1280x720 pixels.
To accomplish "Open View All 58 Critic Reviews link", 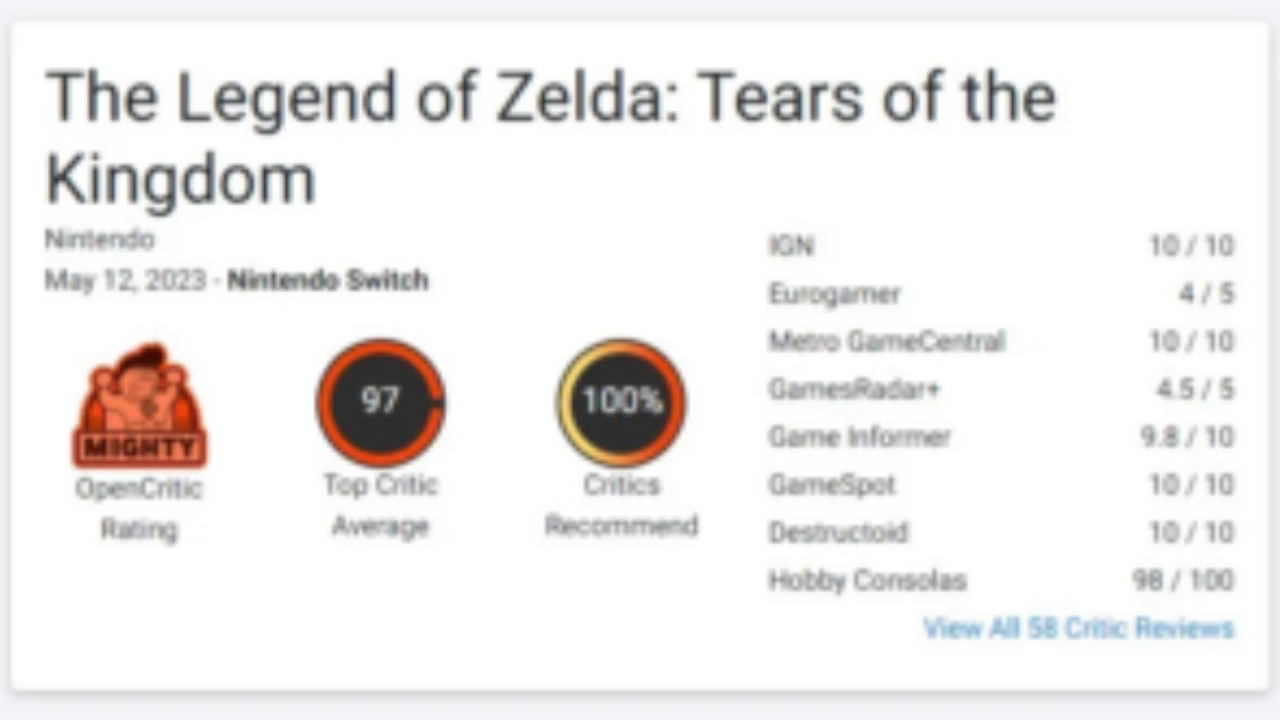I will 1078,628.
